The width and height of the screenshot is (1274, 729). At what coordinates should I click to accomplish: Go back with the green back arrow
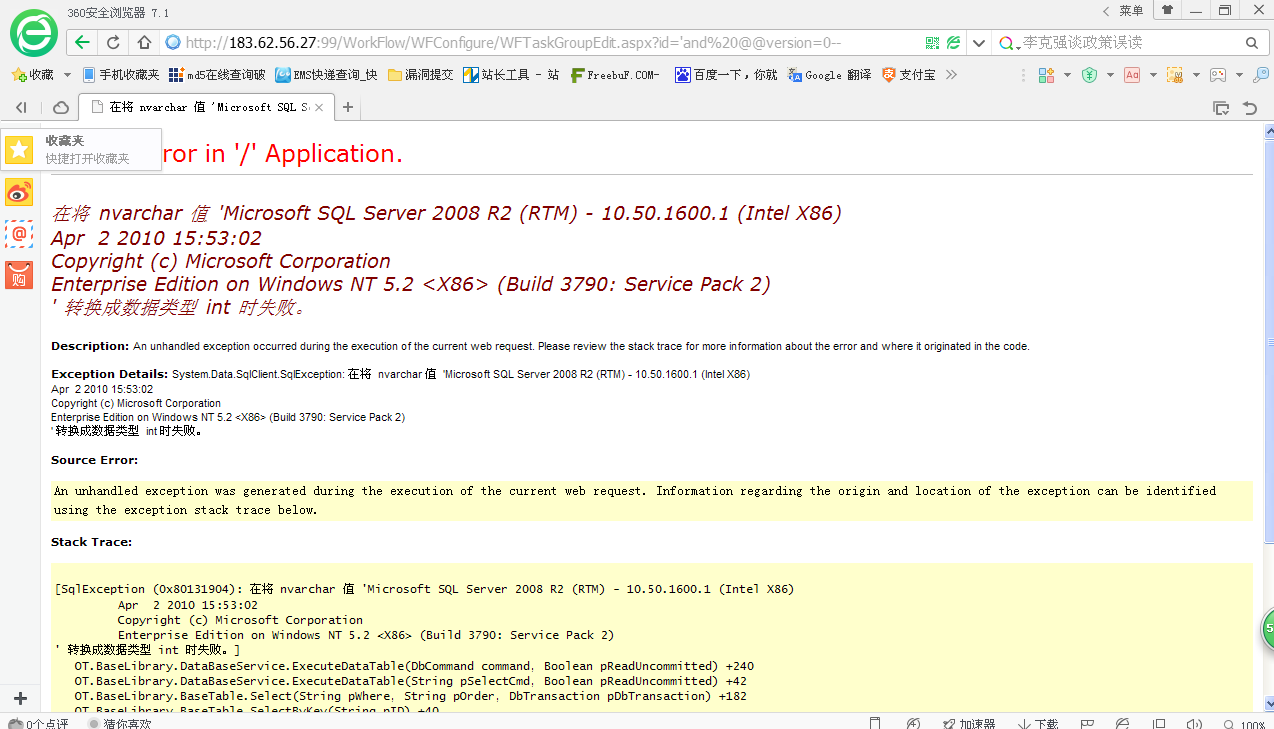(82, 43)
